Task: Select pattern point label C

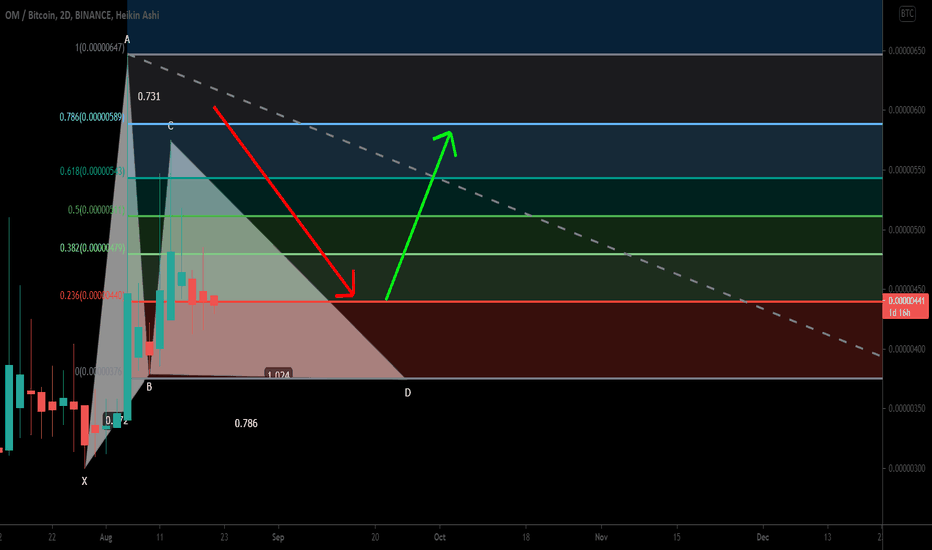Action: [171, 126]
